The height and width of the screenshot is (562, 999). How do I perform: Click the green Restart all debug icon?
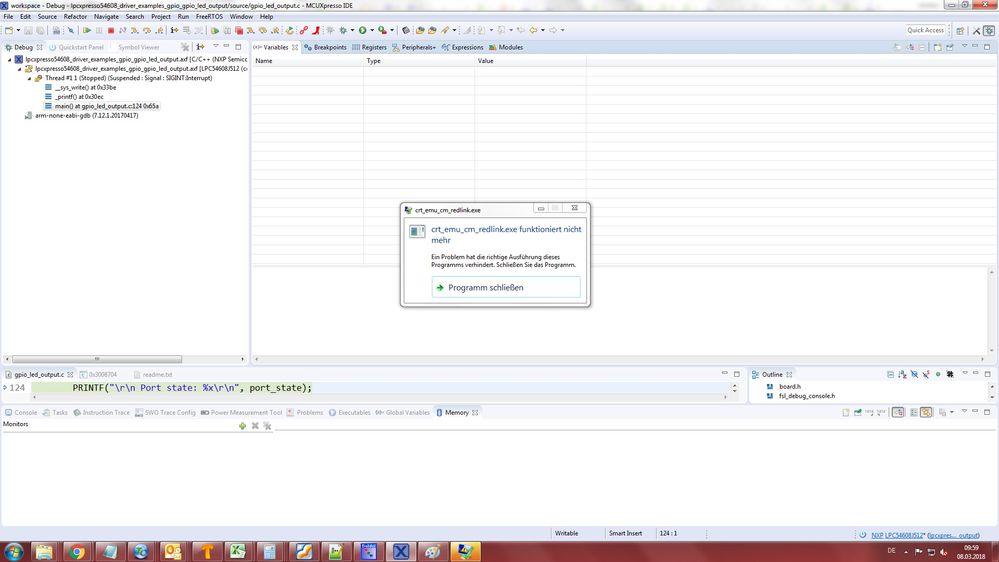(215, 30)
